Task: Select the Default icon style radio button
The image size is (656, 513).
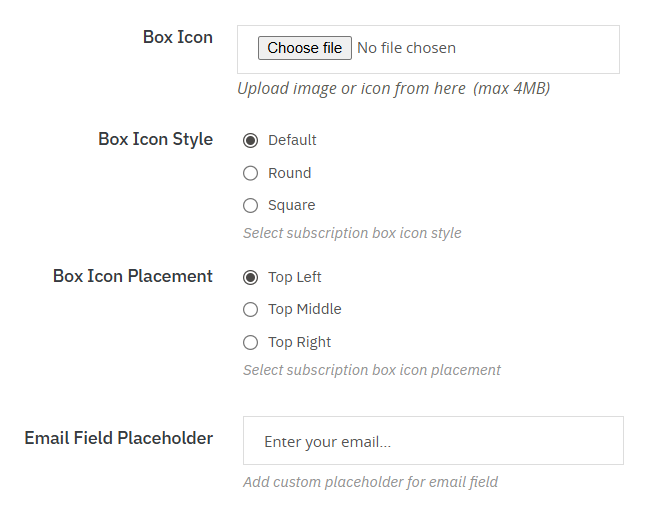Action: click(x=251, y=140)
